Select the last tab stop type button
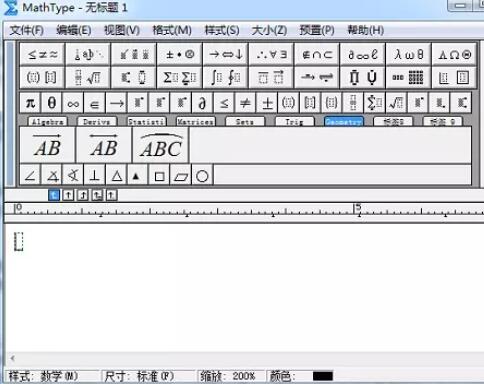This screenshot has width=484, height=384. point(112,195)
